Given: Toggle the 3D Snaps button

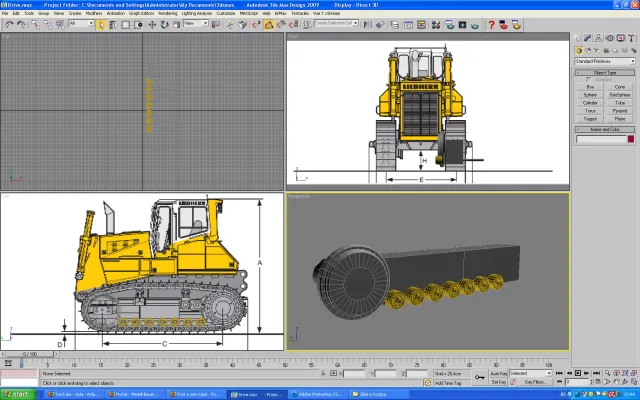Looking at the screenshot, I should (x=256, y=25).
